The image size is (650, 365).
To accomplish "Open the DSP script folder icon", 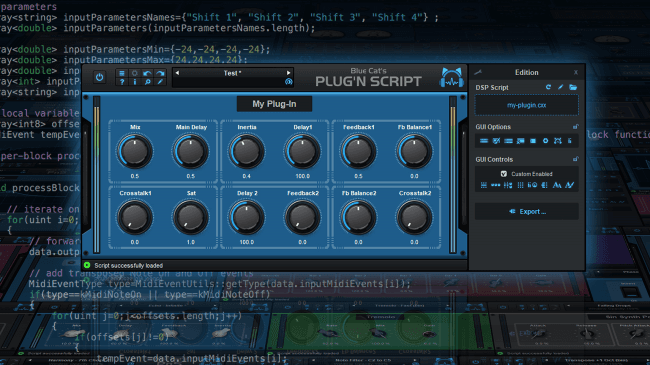I will click(573, 87).
